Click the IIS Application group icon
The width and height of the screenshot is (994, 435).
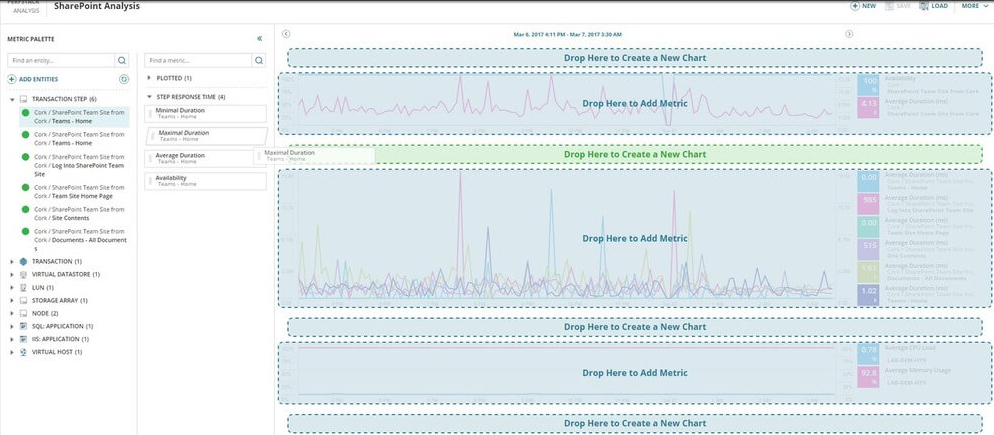click(x=23, y=339)
